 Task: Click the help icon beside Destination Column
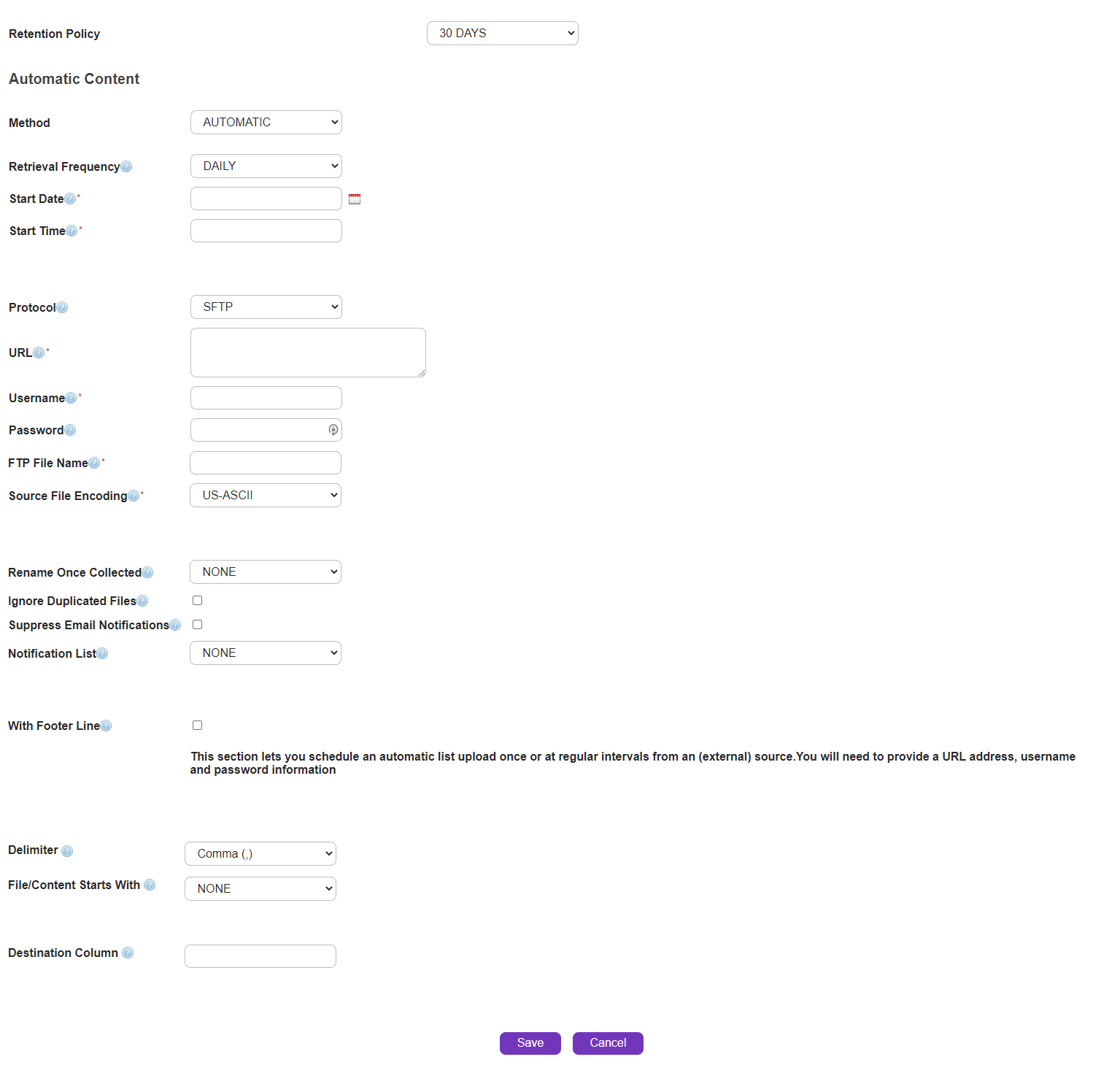point(128,953)
